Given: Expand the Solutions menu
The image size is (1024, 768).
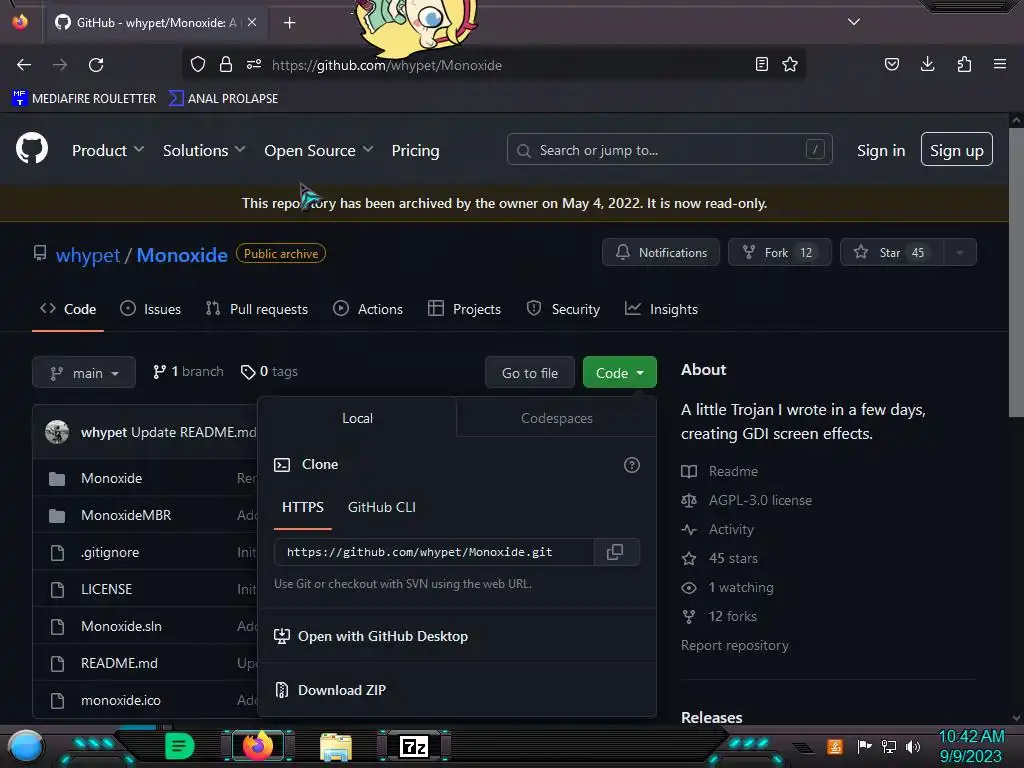Looking at the screenshot, I should pyautogui.click(x=204, y=151).
